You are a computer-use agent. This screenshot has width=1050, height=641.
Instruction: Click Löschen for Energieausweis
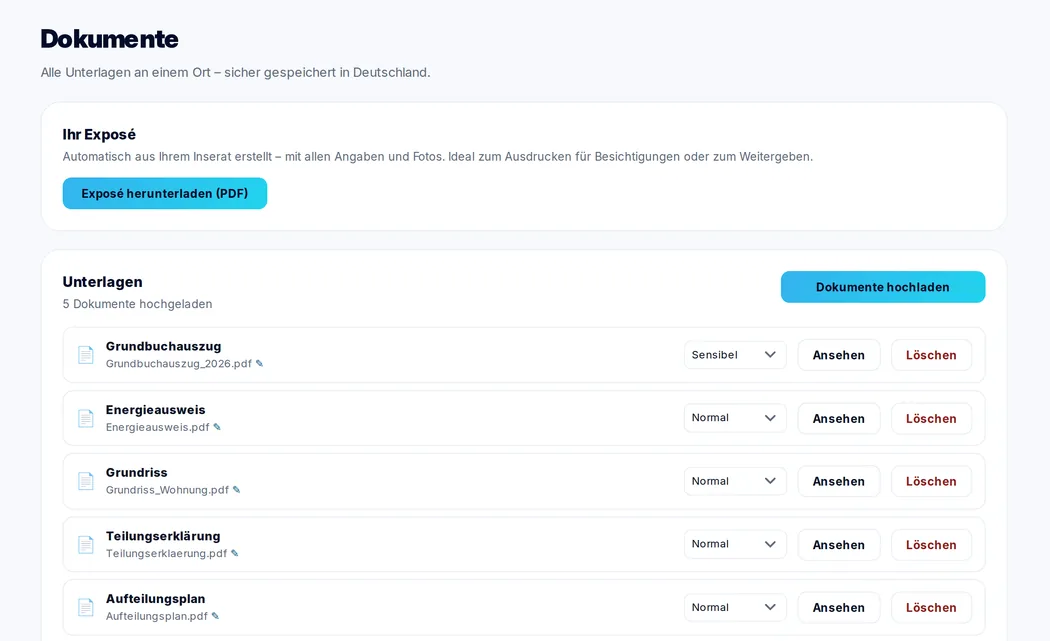click(931, 419)
